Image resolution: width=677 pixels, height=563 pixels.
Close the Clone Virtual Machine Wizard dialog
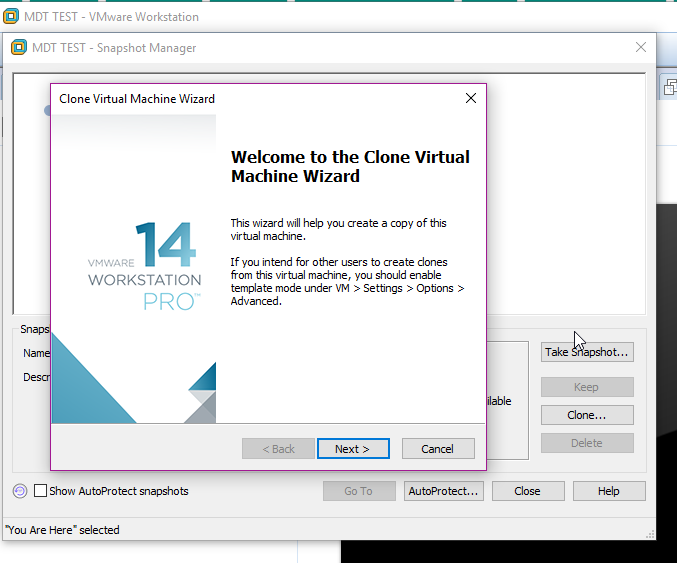tap(471, 98)
